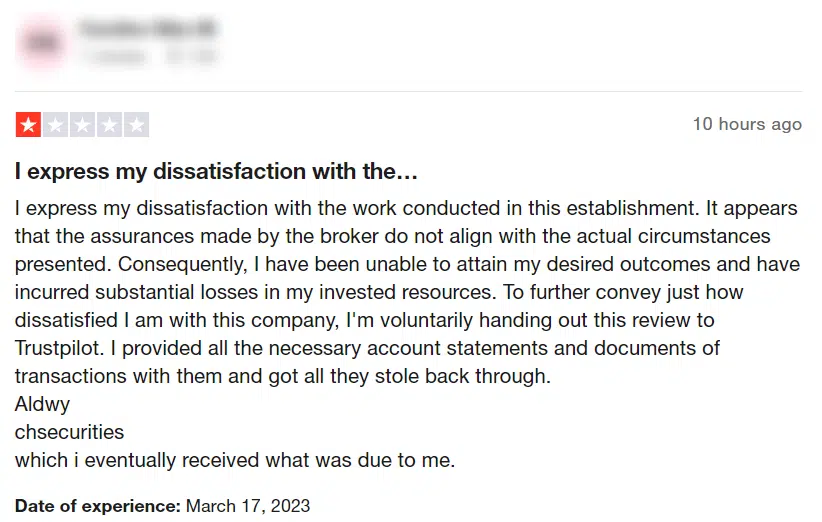Viewport: 822px width, 522px height.
Task: Click 'incurred substantial losses' in the review text
Action: tap(136, 292)
